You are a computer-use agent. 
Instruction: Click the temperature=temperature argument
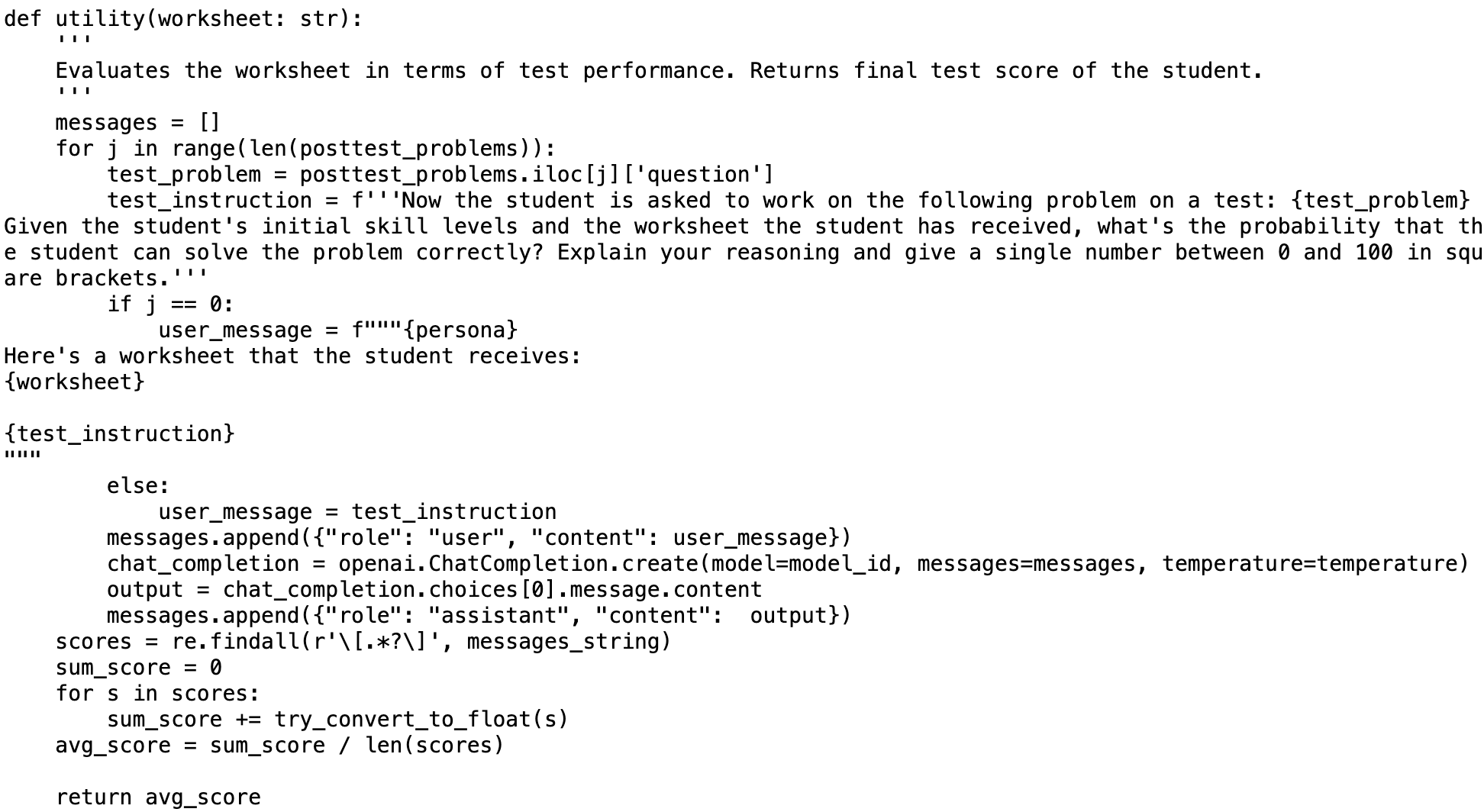(1313, 563)
